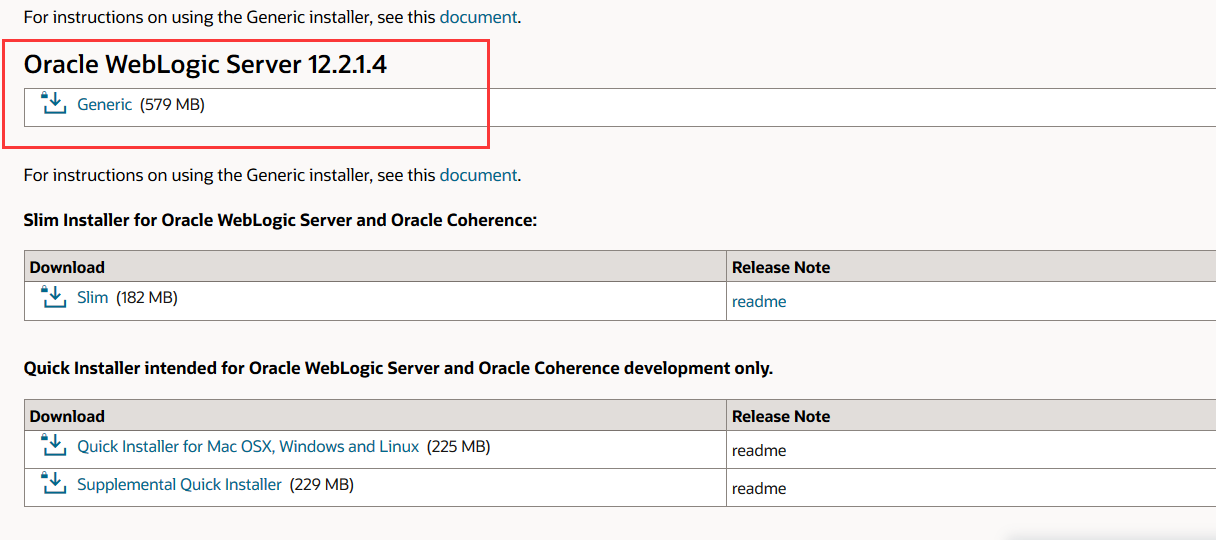Open the Supplemental Quick Installer link
This screenshot has width=1216, height=540.
pos(179,485)
